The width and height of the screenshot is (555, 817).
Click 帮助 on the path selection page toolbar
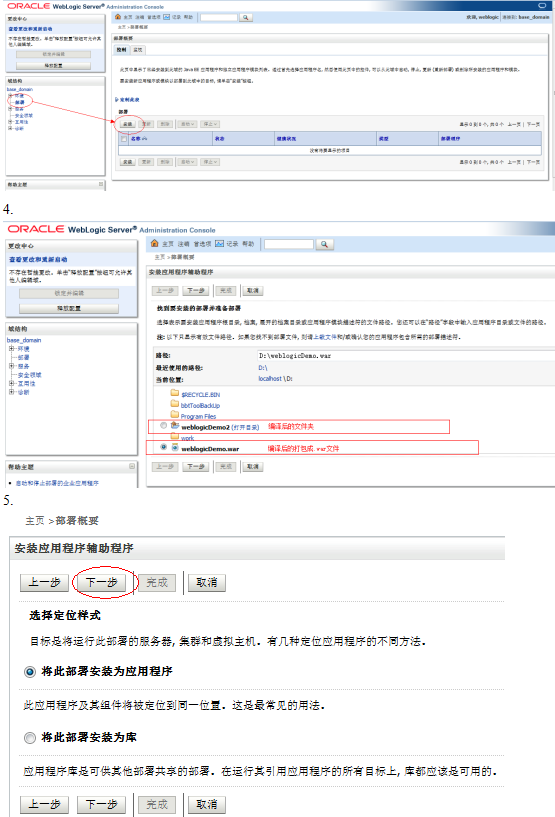[x=248, y=244]
